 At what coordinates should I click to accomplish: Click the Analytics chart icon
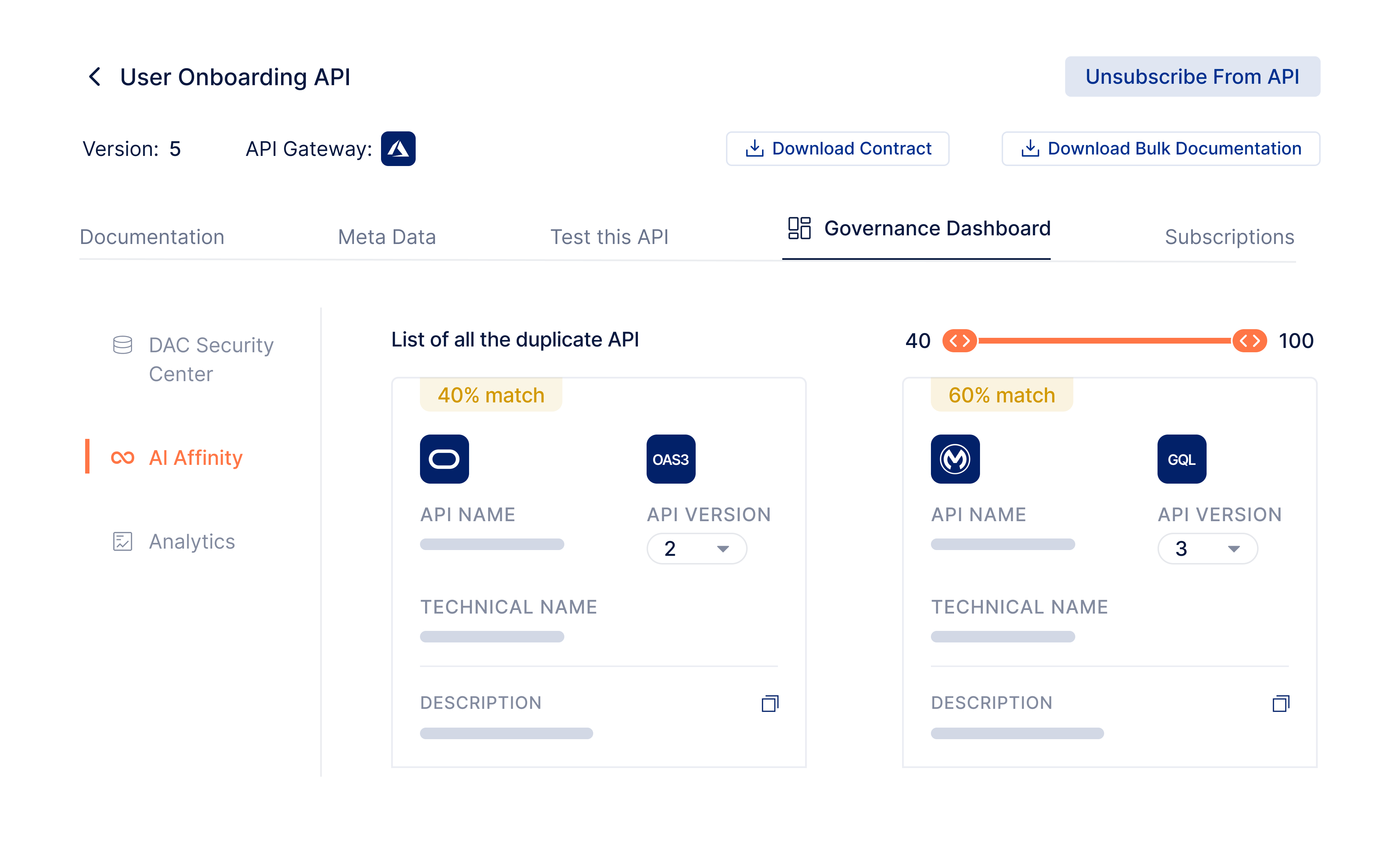[123, 541]
